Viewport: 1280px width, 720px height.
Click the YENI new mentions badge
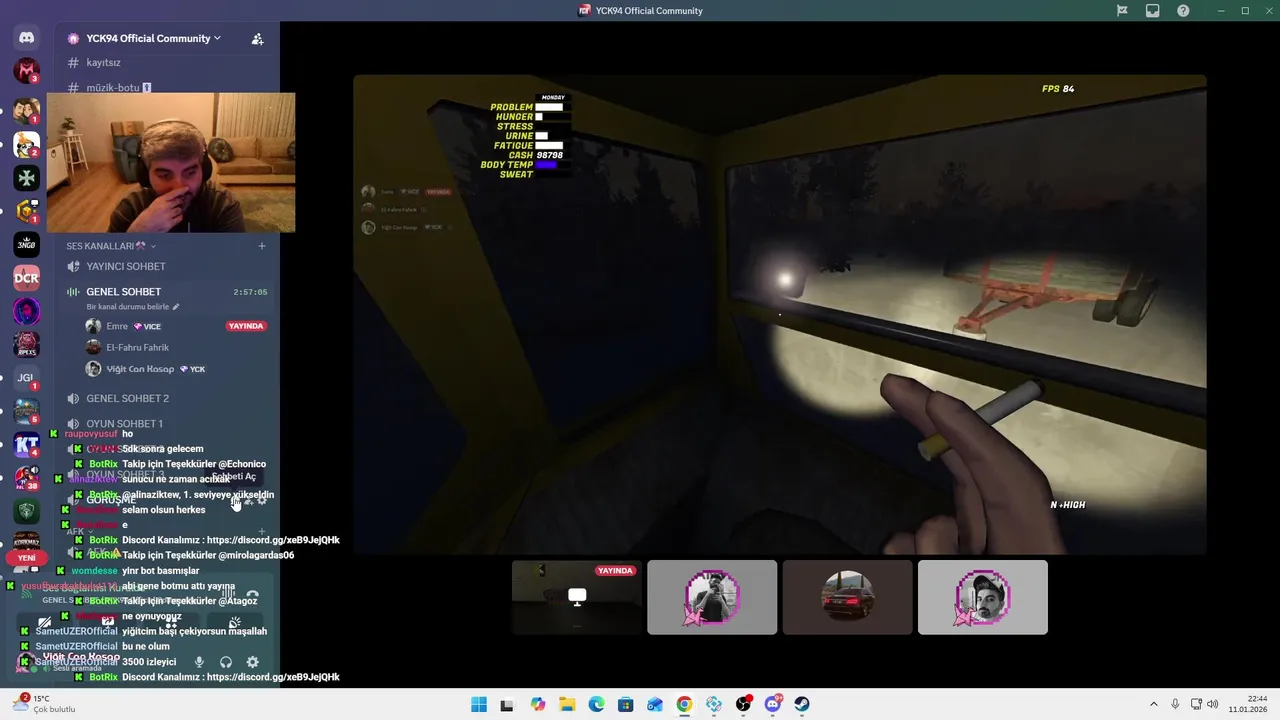click(27, 558)
